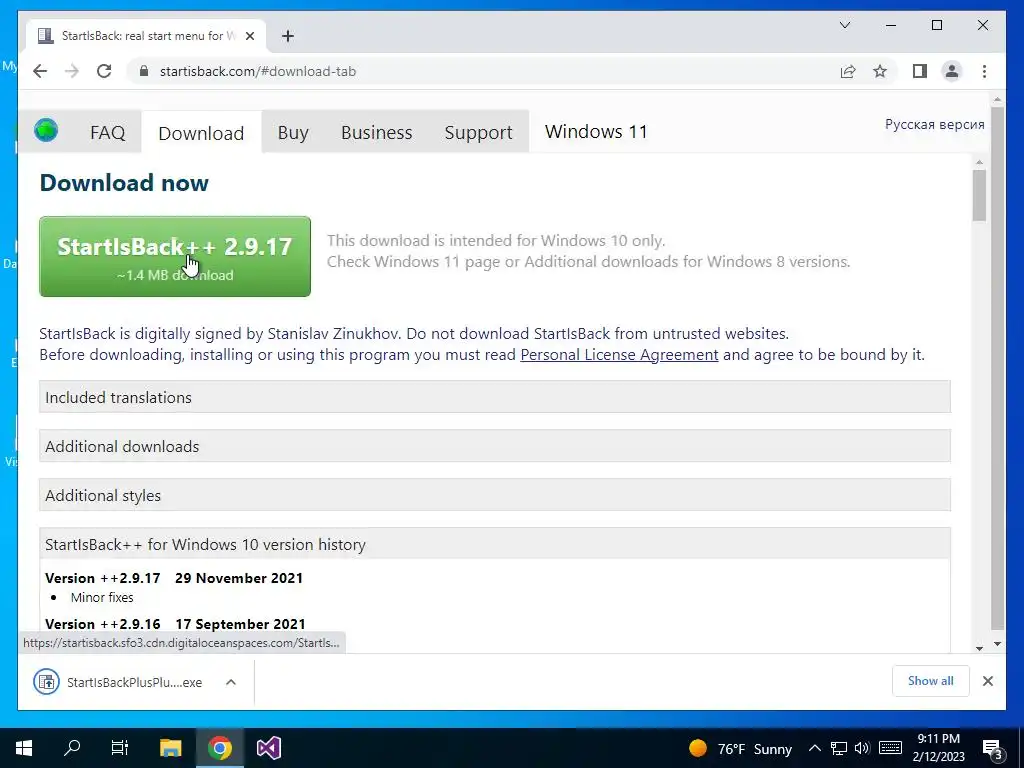Viewport: 1024px width, 768px height.
Task: Open download item options chevron
Action: pyautogui.click(x=231, y=682)
